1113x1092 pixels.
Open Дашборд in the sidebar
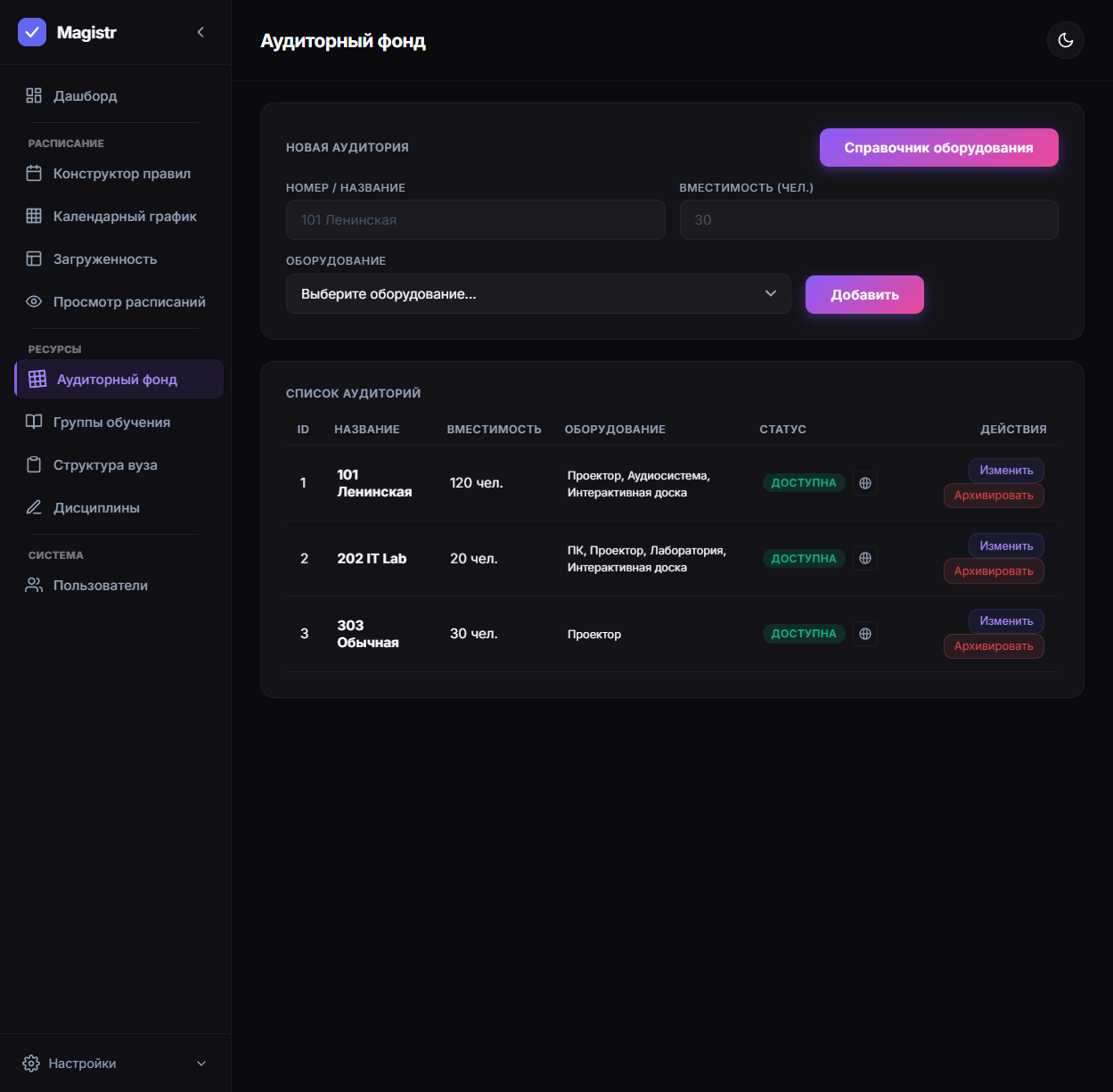(x=119, y=95)
